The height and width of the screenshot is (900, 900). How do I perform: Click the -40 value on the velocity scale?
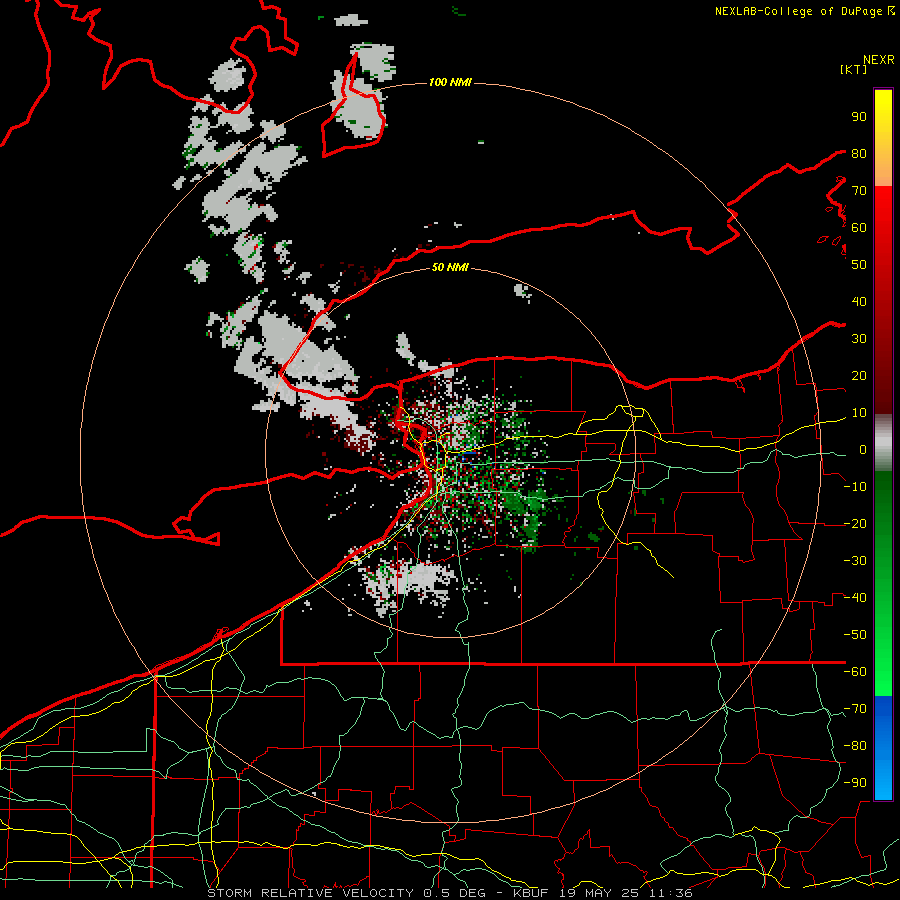(x=855, y=598)
